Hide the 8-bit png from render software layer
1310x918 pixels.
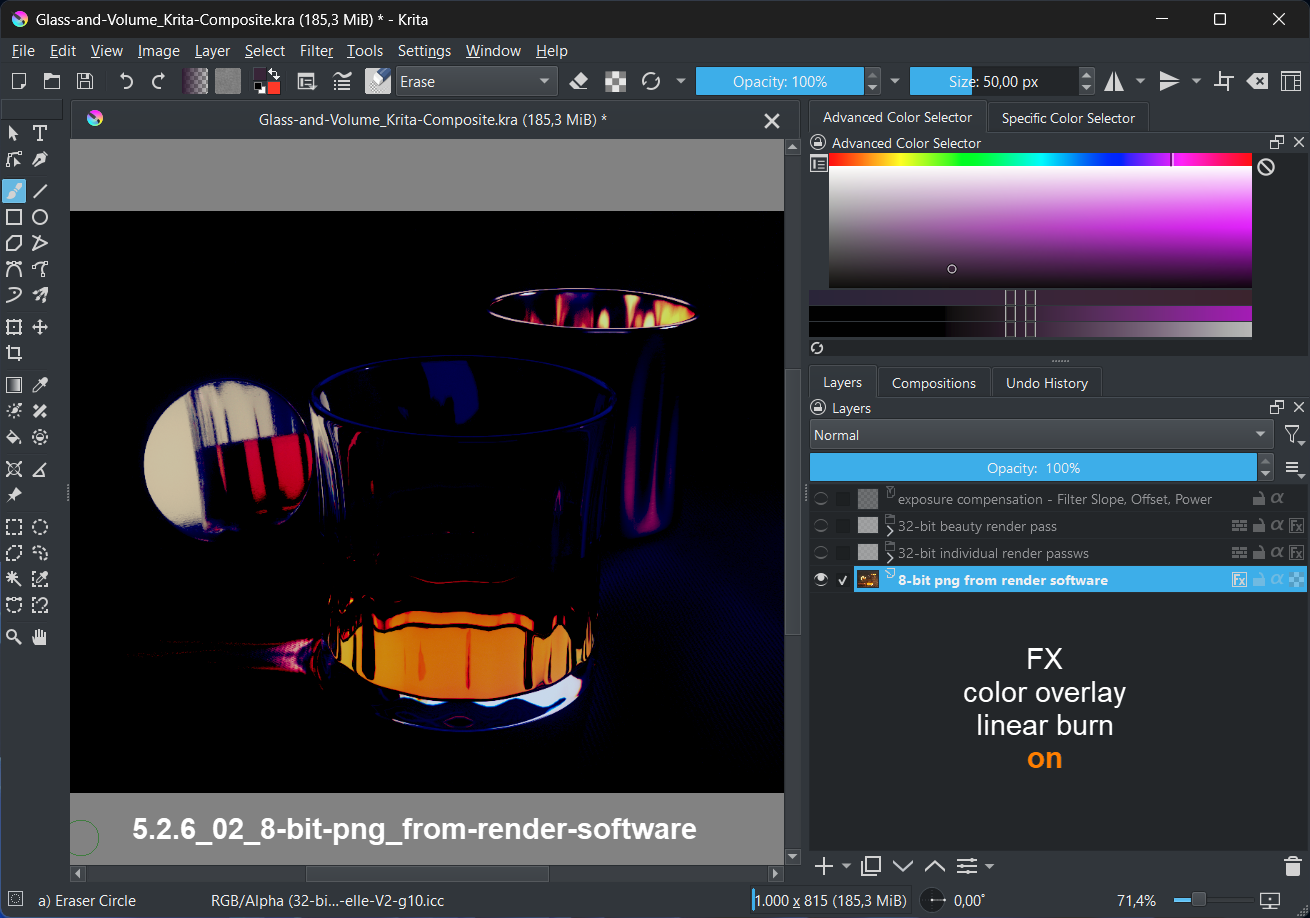pyautogui.click(x=821, y=580)
